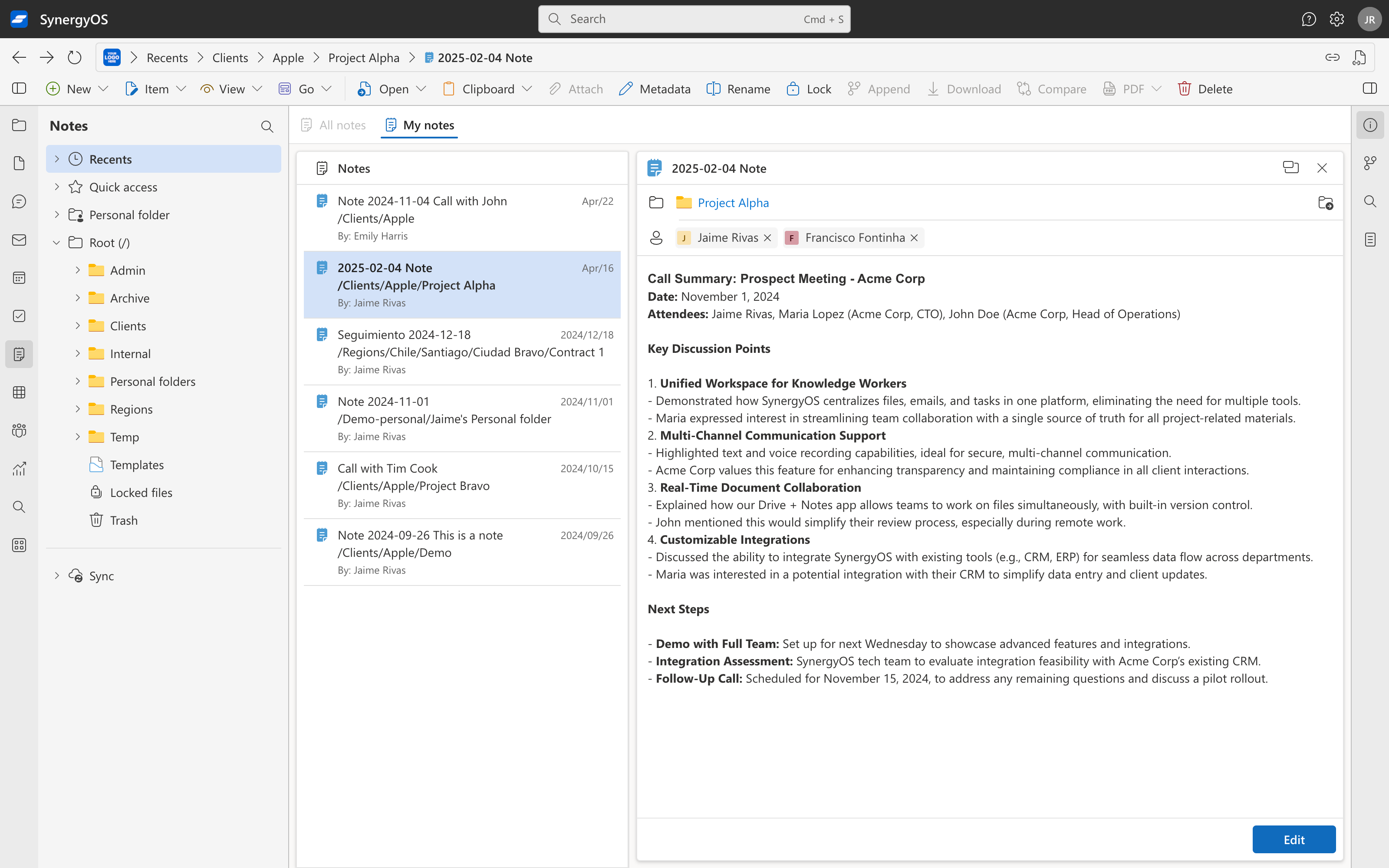Open the help icon in top bar
The height and width of the screenshot is (868, 1389).
[x=1309, y=19]
